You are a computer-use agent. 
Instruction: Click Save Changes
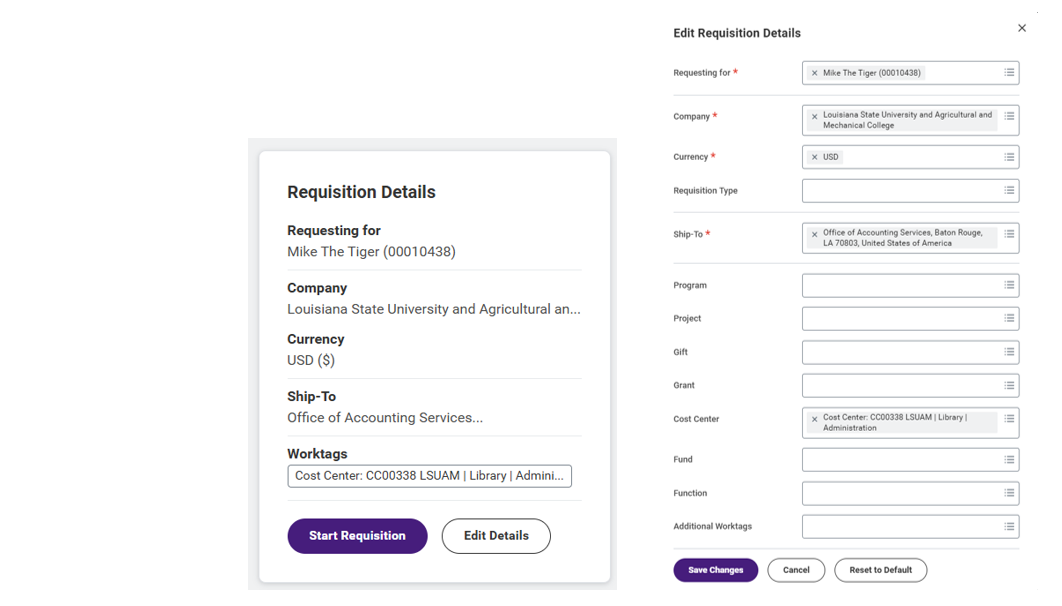[715, 570]
